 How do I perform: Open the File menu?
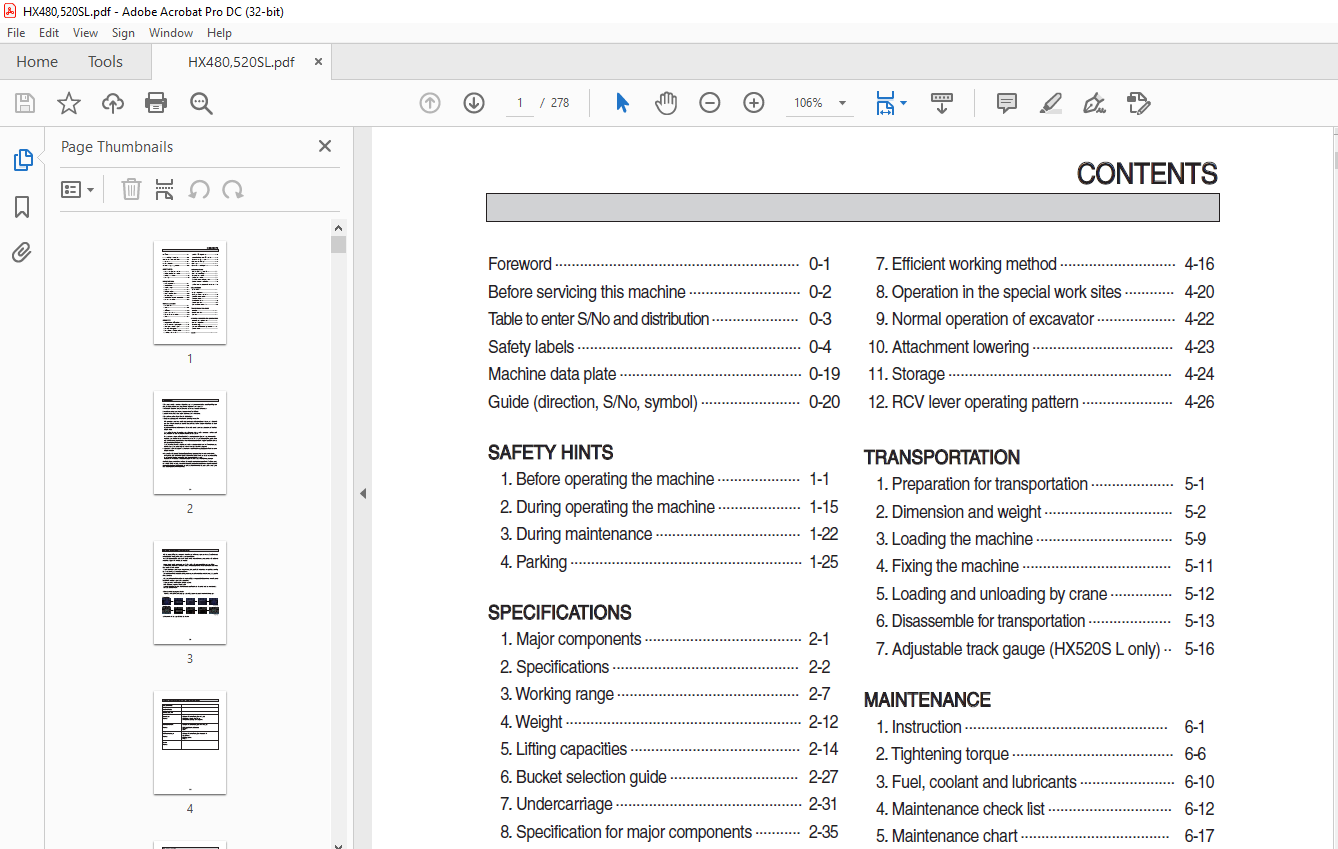pos(16,33)
